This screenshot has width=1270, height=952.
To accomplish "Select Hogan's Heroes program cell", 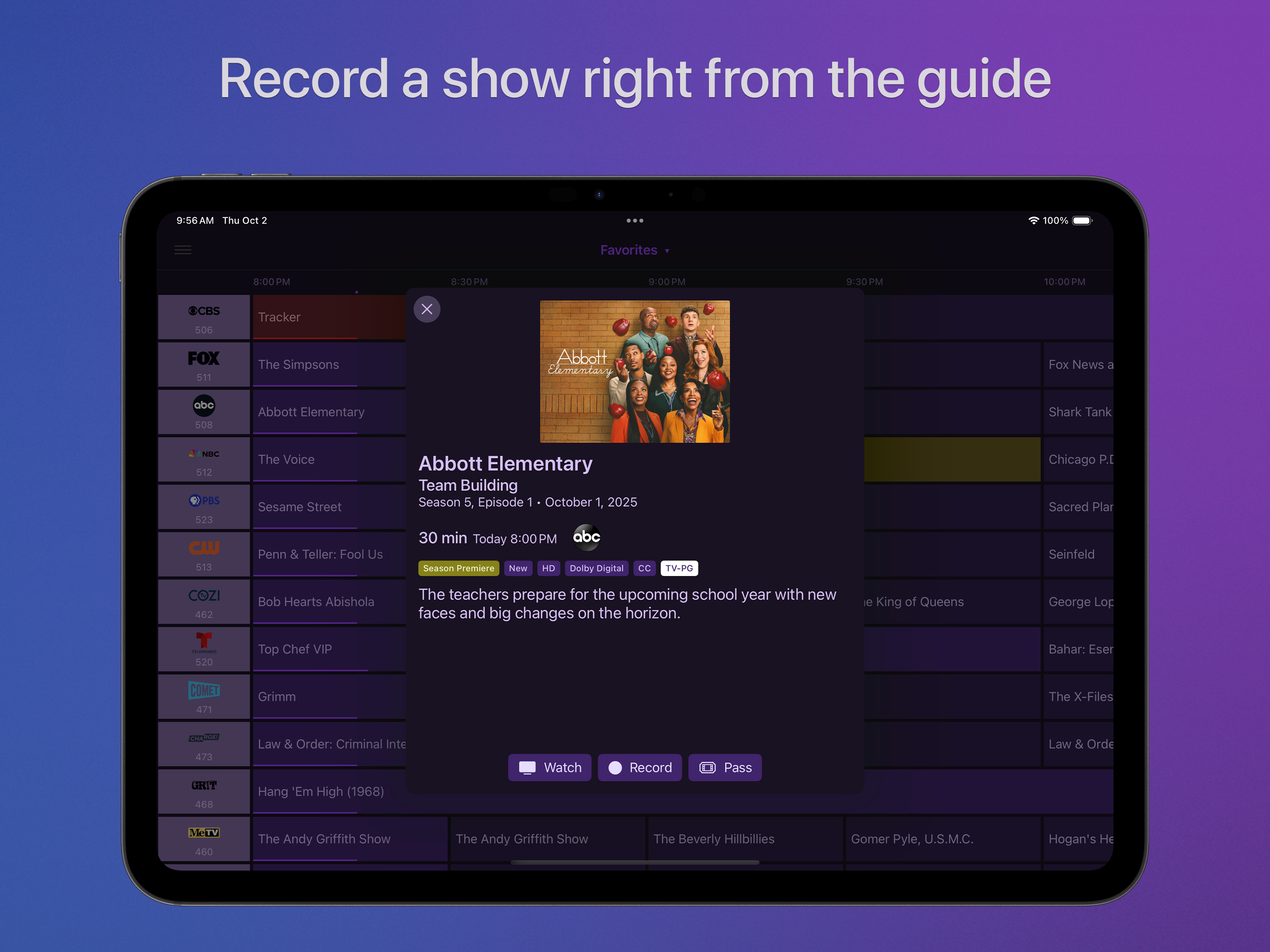I will pos(1078,840).
